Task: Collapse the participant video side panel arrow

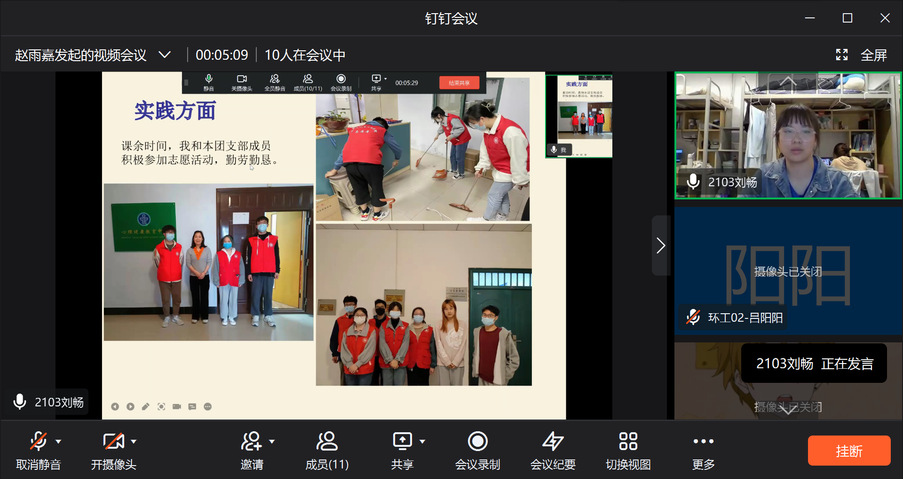Action: [x=660, y=245]
